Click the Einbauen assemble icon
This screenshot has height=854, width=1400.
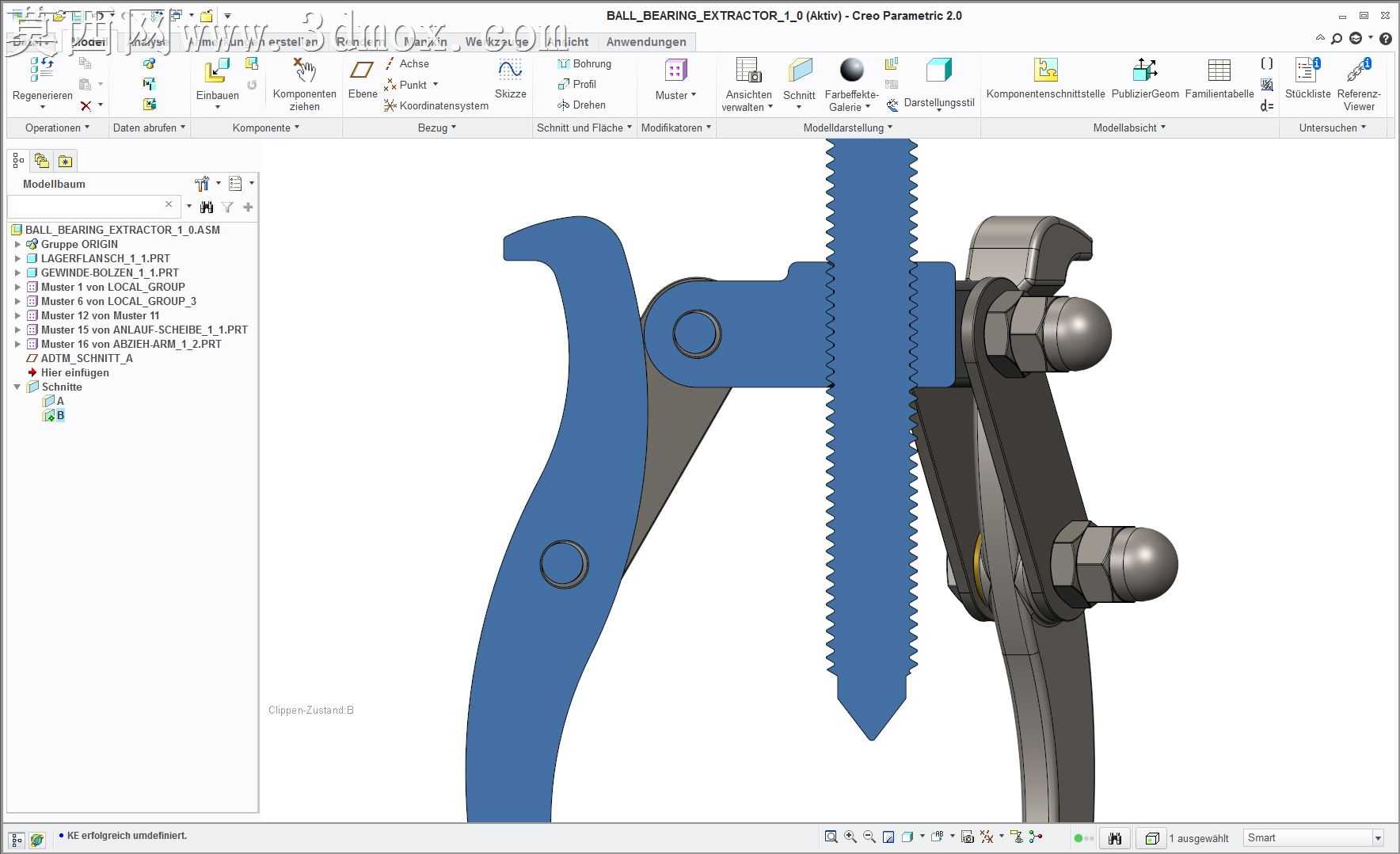pos(217,71)
